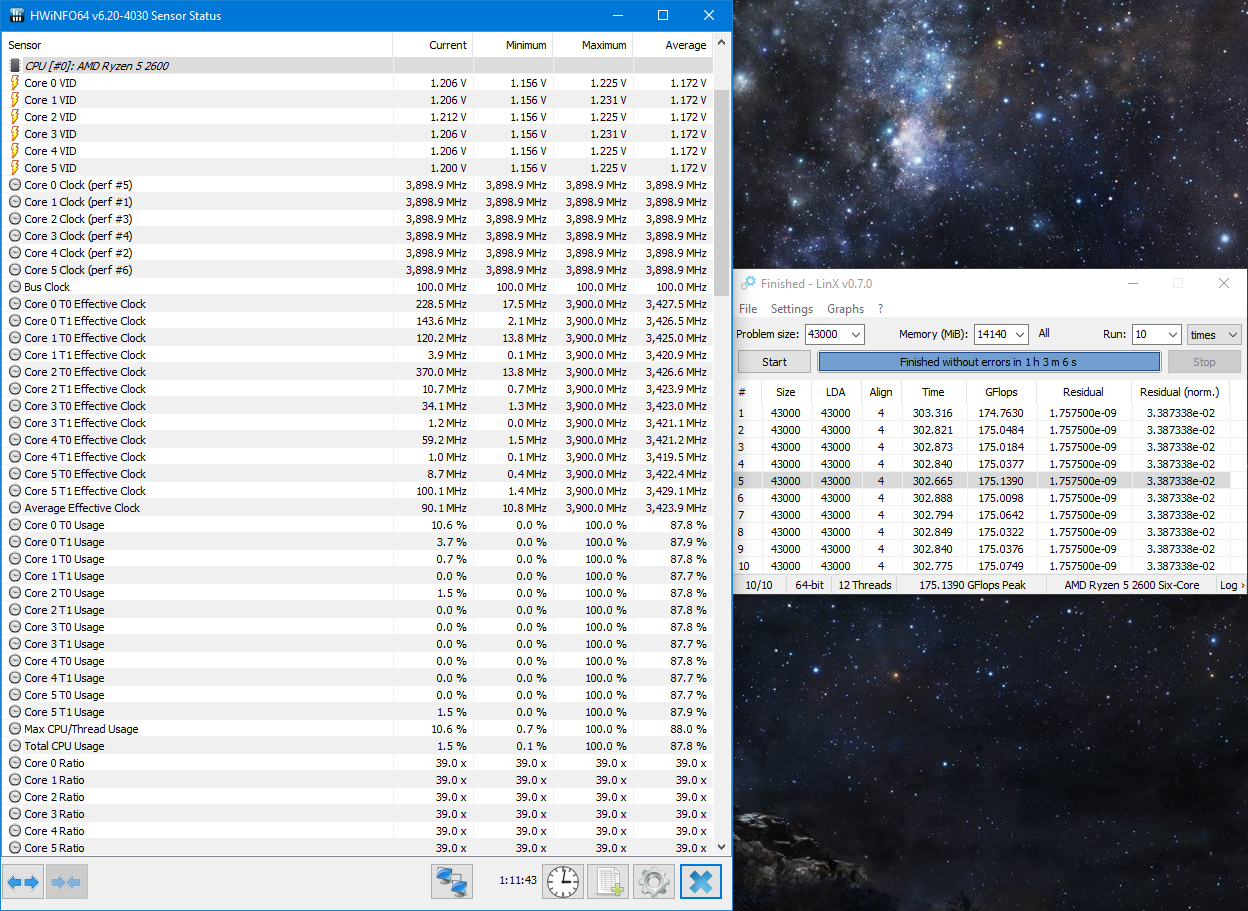Select the Bus Clock row label
The height and width of the screenshot is (911, 1248).
pos(47,287)
